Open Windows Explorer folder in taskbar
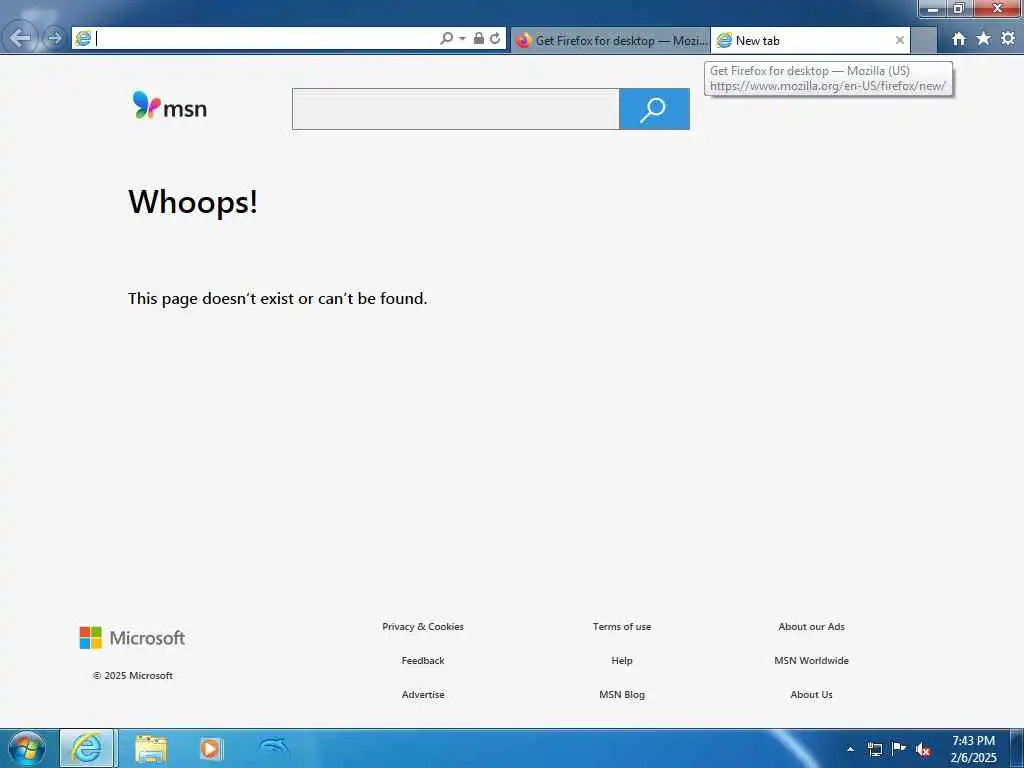This screenshot has height=768, width=1024. click(151, 749)
